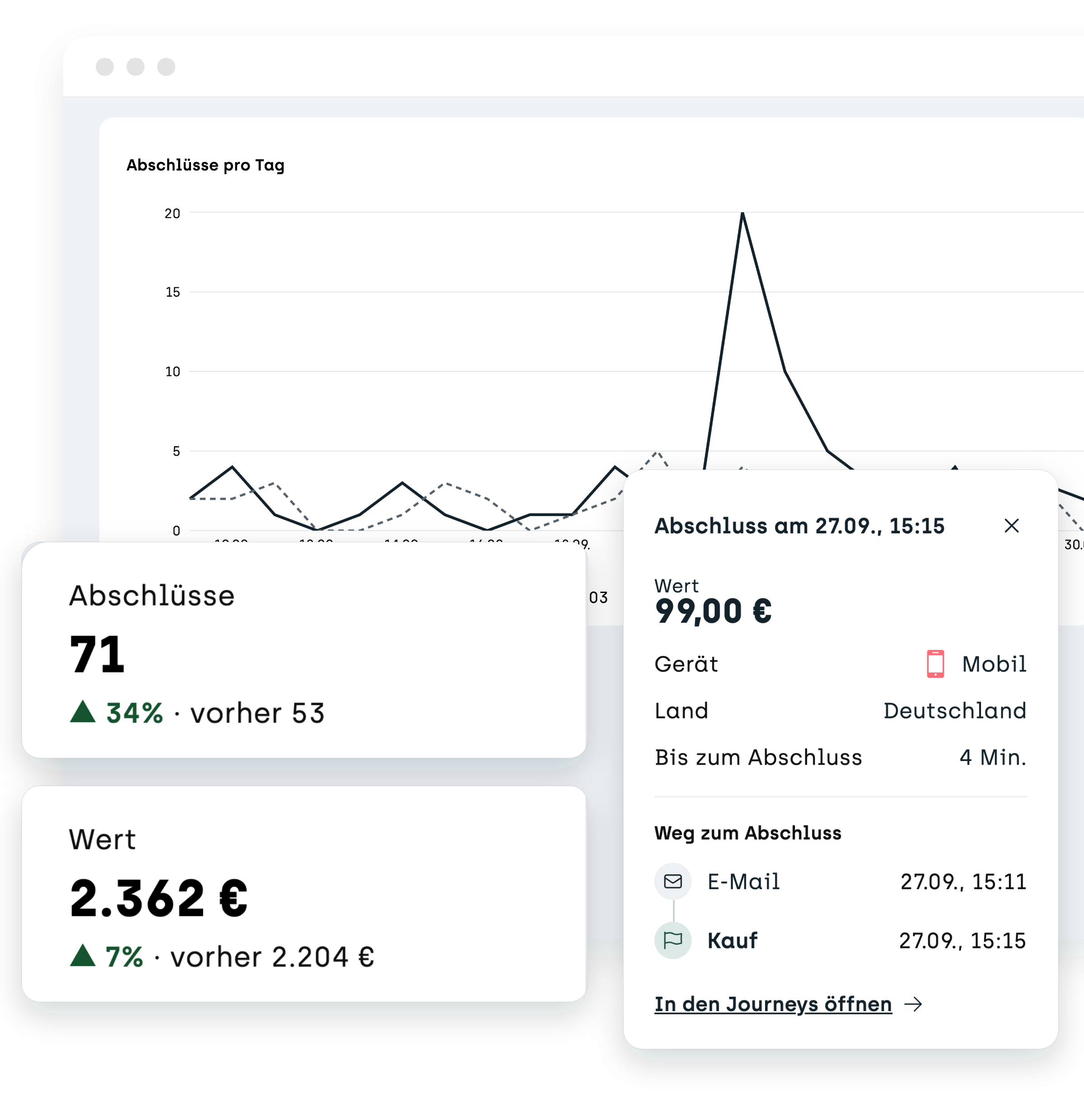The height and width of the screenshot is (1120, 1084).
Task: Close the Abschluss detail popup
Action: click(x=1011, y=526)
